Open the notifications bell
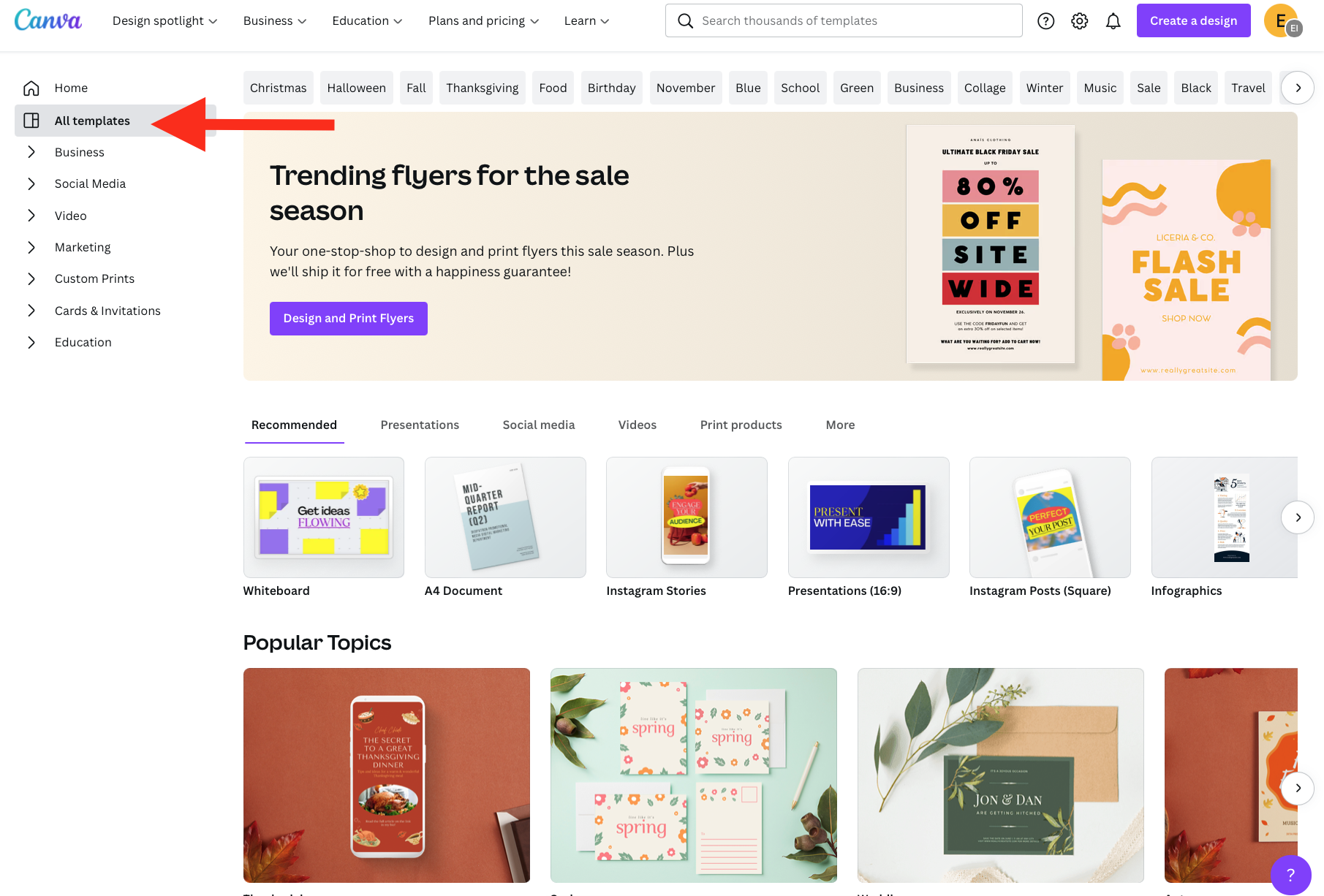The height and width of the screenshot is (896, 1324). pyautogui.click(x=1113, y=21)
